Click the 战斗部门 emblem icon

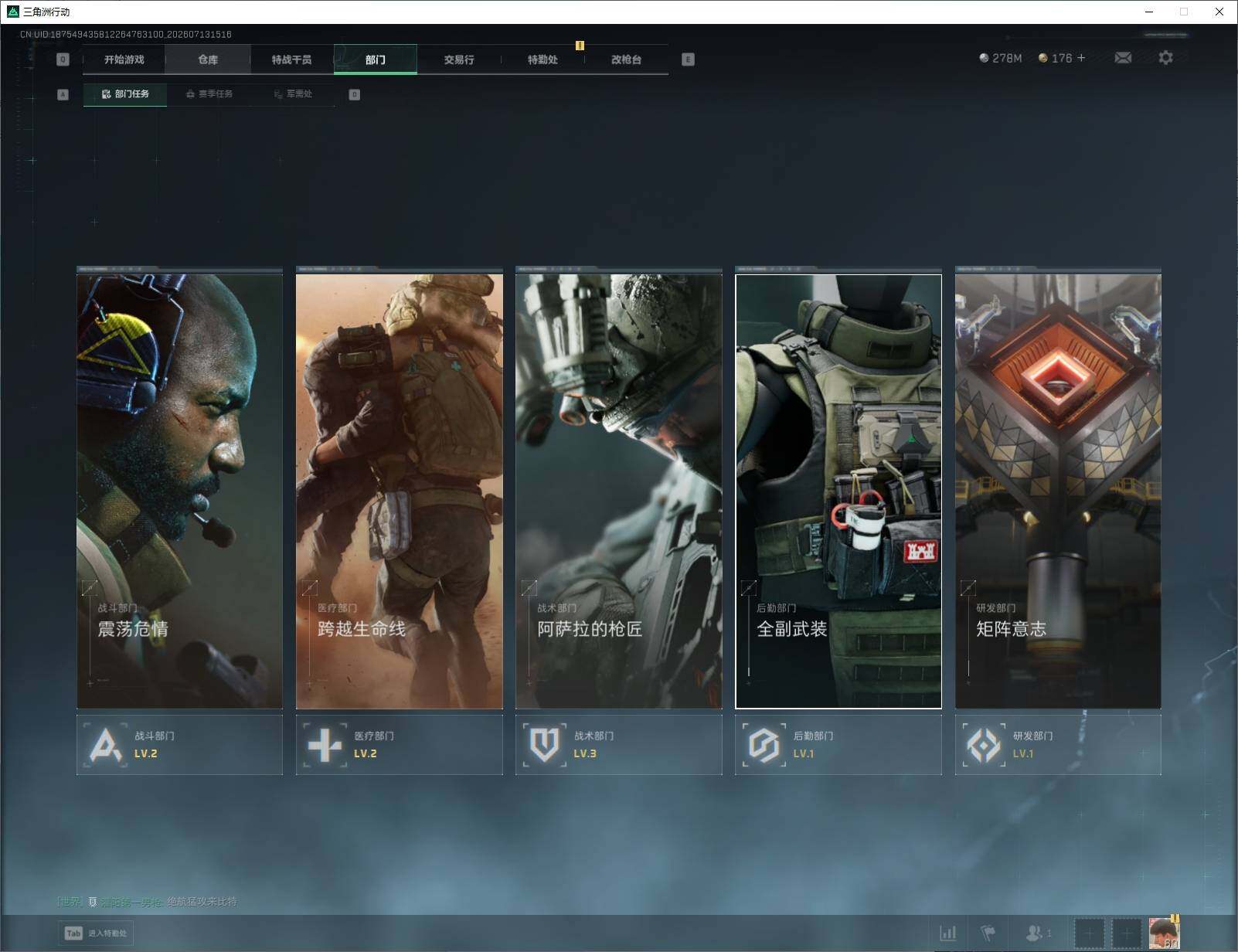(105, 745)
